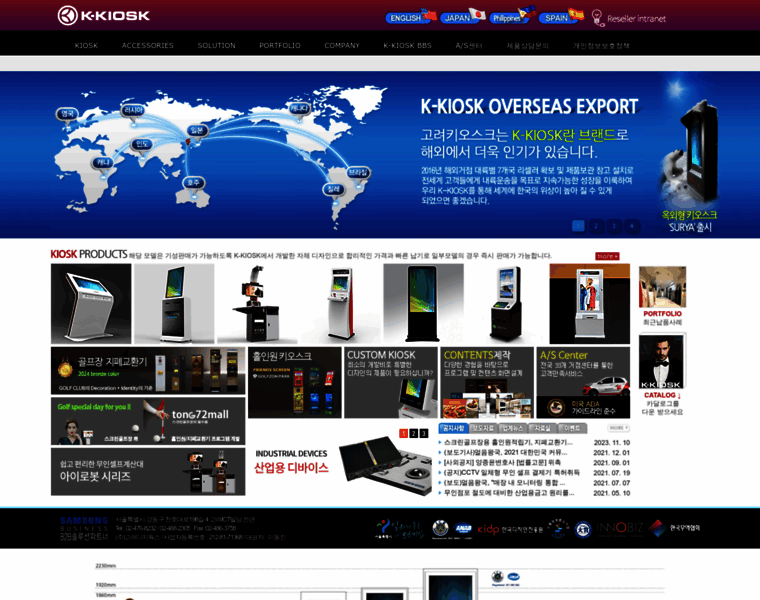Open the tong72mall golf banner
This screenshot has height=600, width=760.
tap(148, 421)
